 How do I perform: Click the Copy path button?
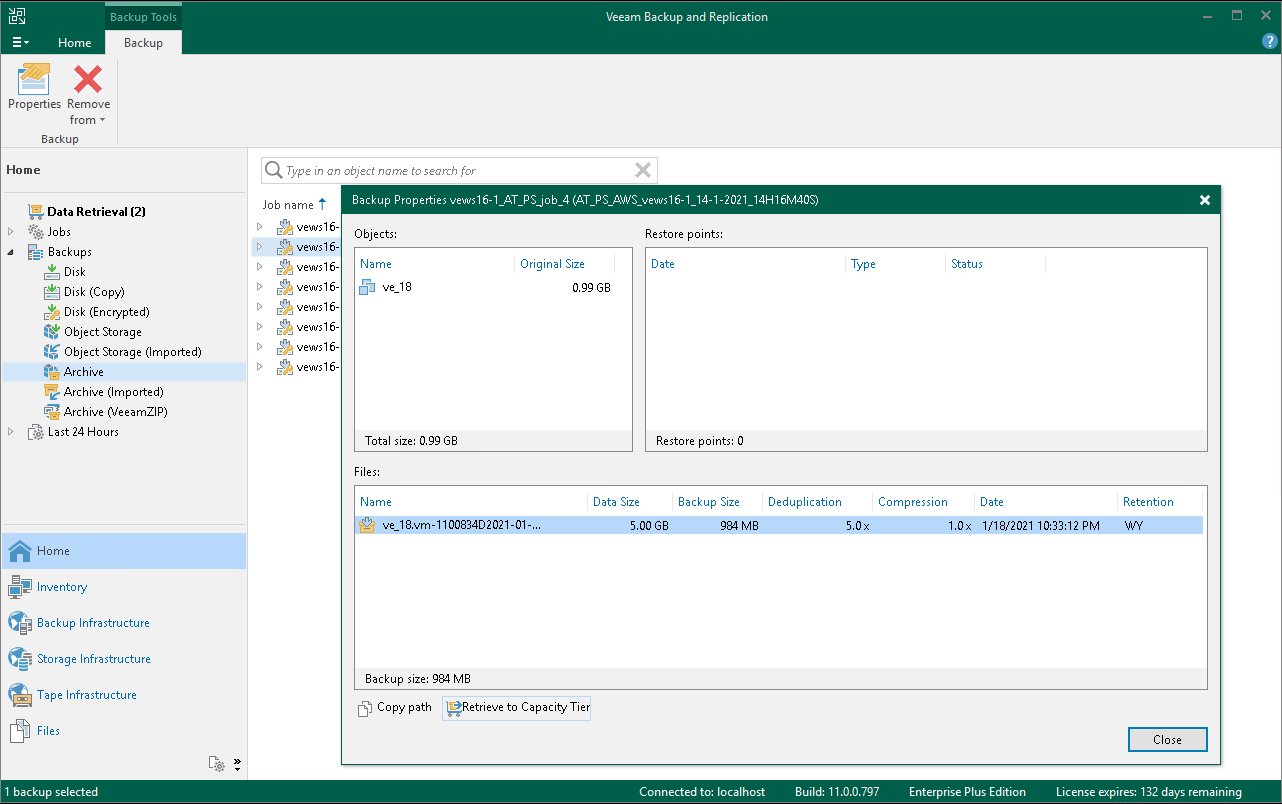[x=395, y=708]
